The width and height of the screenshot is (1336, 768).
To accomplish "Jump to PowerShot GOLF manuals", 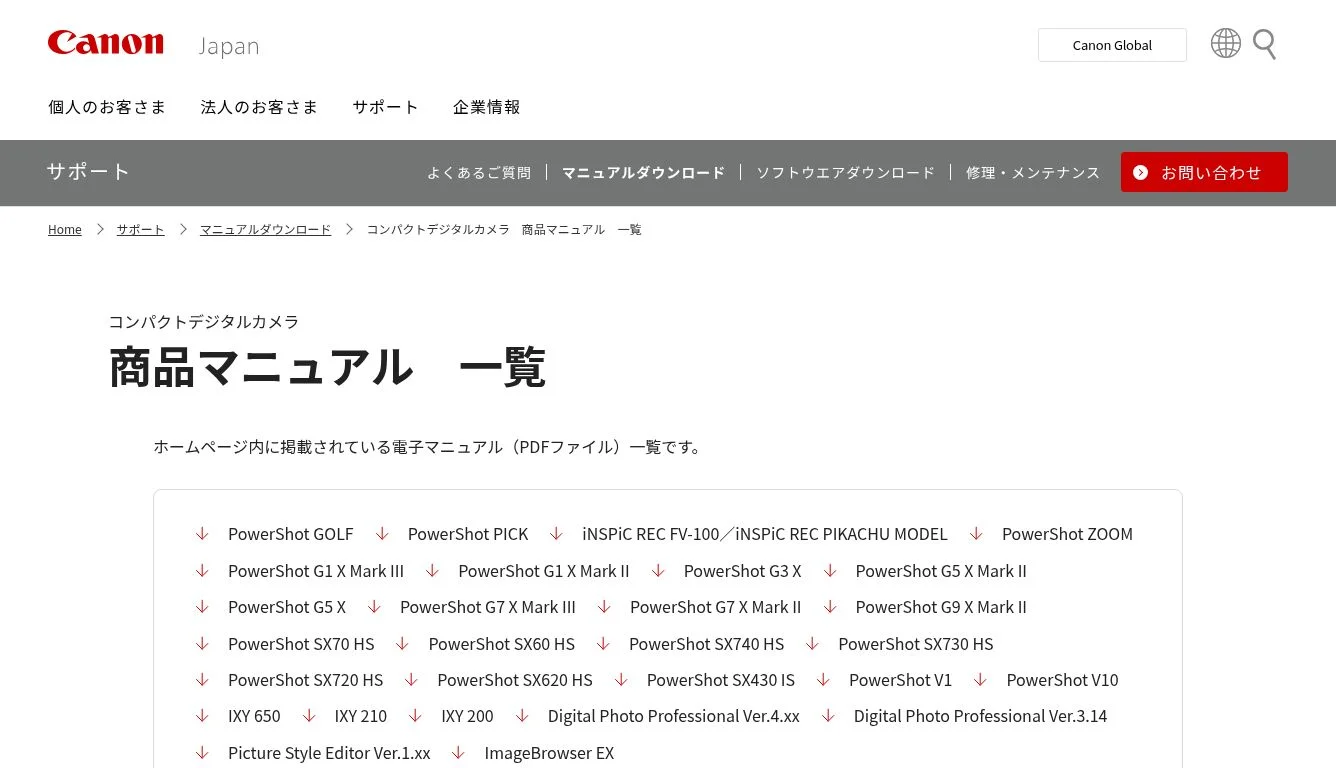I will 290,534.
